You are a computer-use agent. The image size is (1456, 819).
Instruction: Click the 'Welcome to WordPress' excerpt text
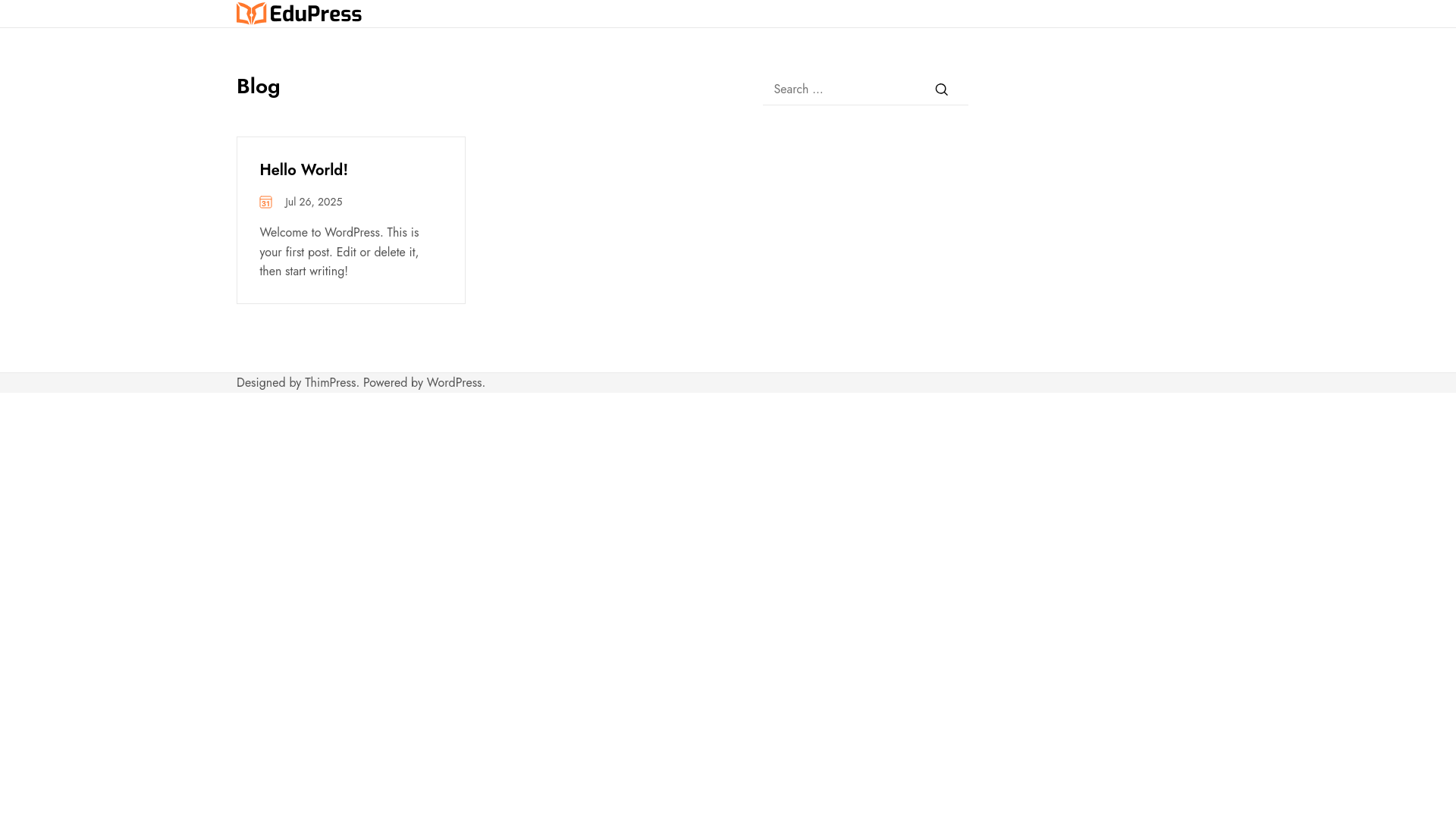pyautogui.click(x=339, y=252)
